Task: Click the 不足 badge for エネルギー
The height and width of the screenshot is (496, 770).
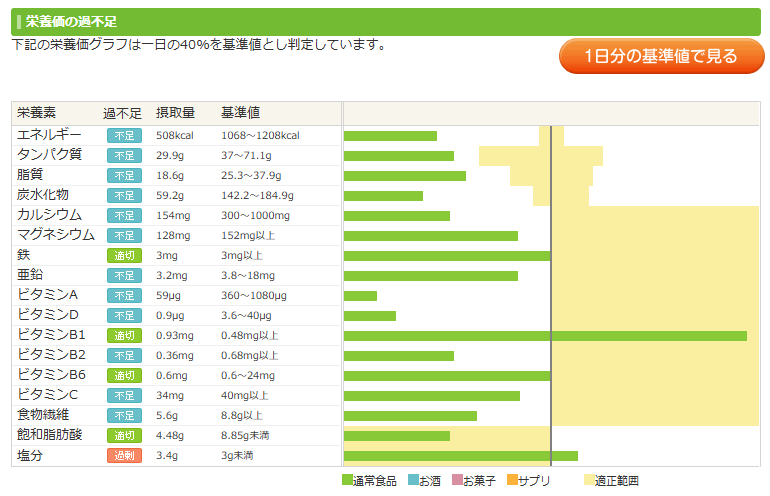Action: [124, 136]
